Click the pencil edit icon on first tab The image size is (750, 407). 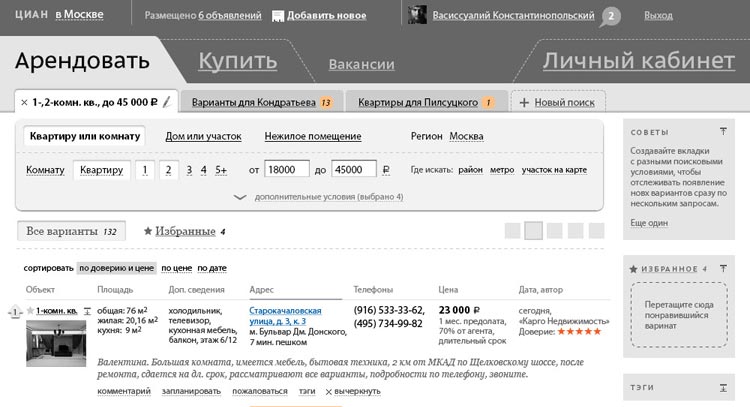[x=167, y=102]
